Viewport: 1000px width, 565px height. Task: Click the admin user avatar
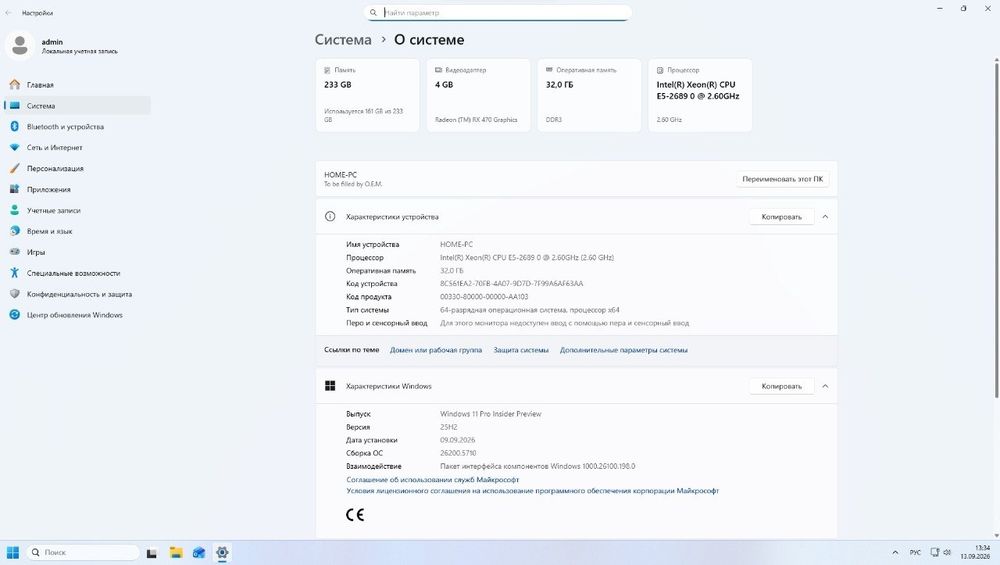[x=20, y=46]
